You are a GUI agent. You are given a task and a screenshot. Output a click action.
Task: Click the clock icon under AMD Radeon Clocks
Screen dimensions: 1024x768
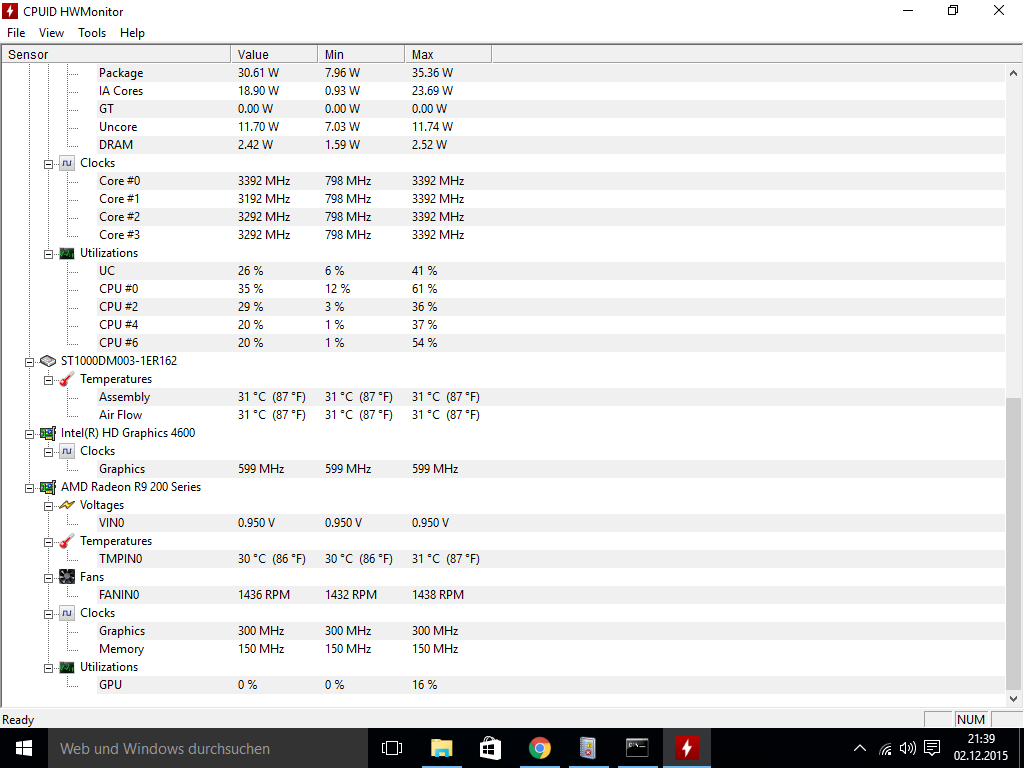[x=67, y=613]
